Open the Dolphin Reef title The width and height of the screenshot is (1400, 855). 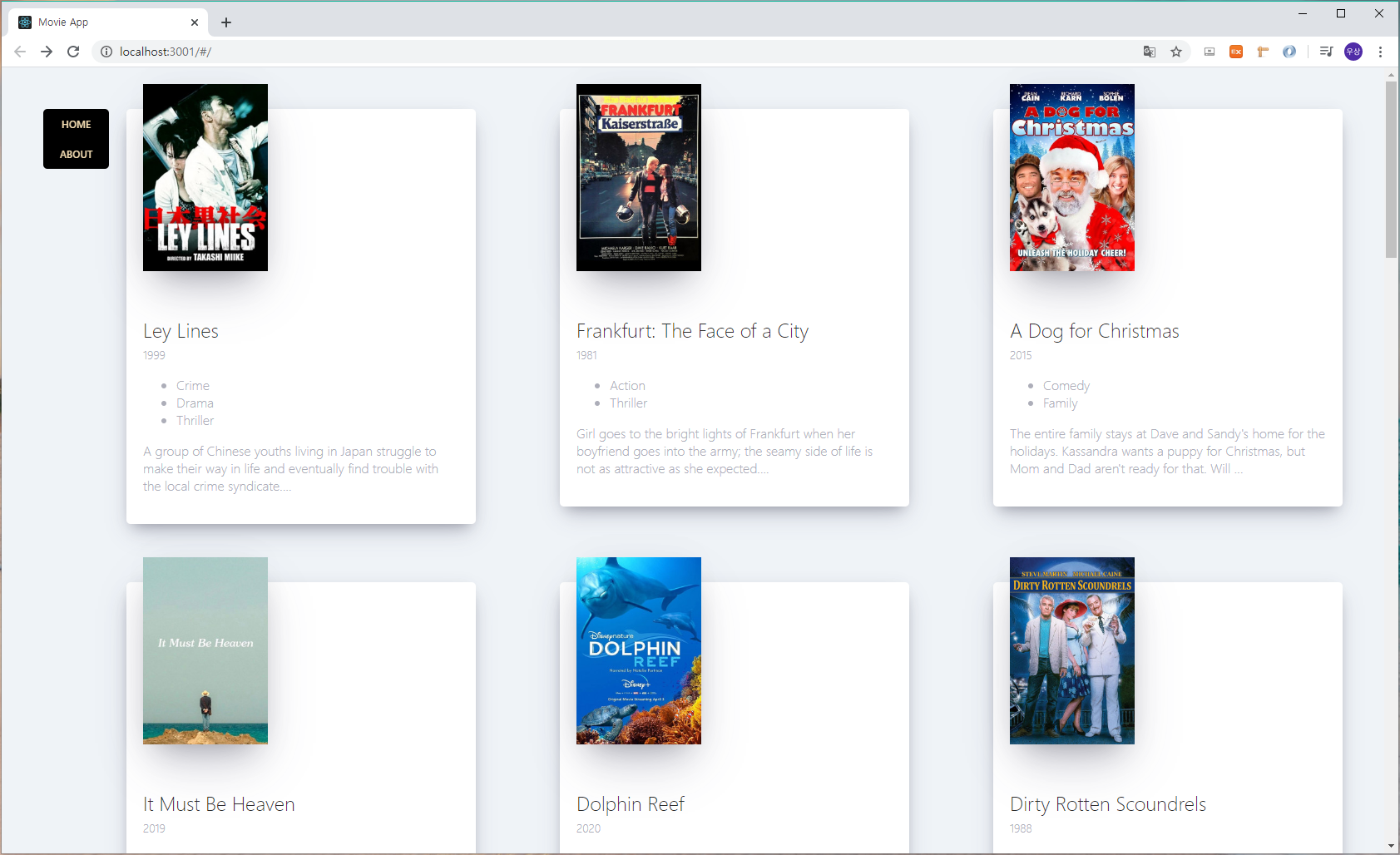coord(630,804)
